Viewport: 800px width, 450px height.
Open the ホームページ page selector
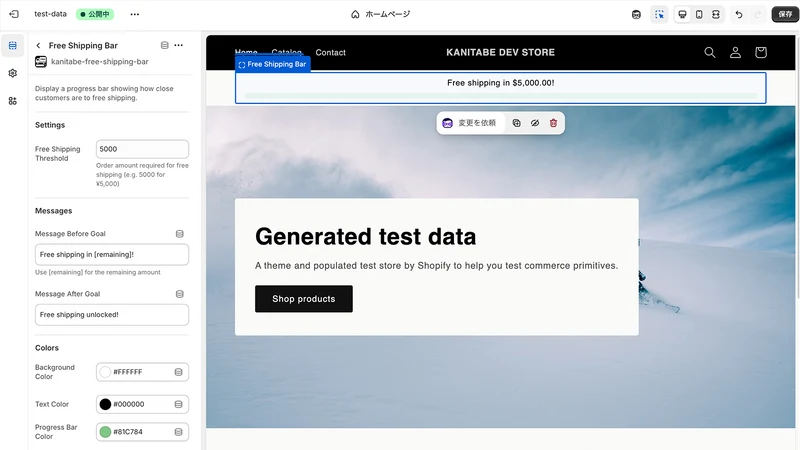pos(381,14)
